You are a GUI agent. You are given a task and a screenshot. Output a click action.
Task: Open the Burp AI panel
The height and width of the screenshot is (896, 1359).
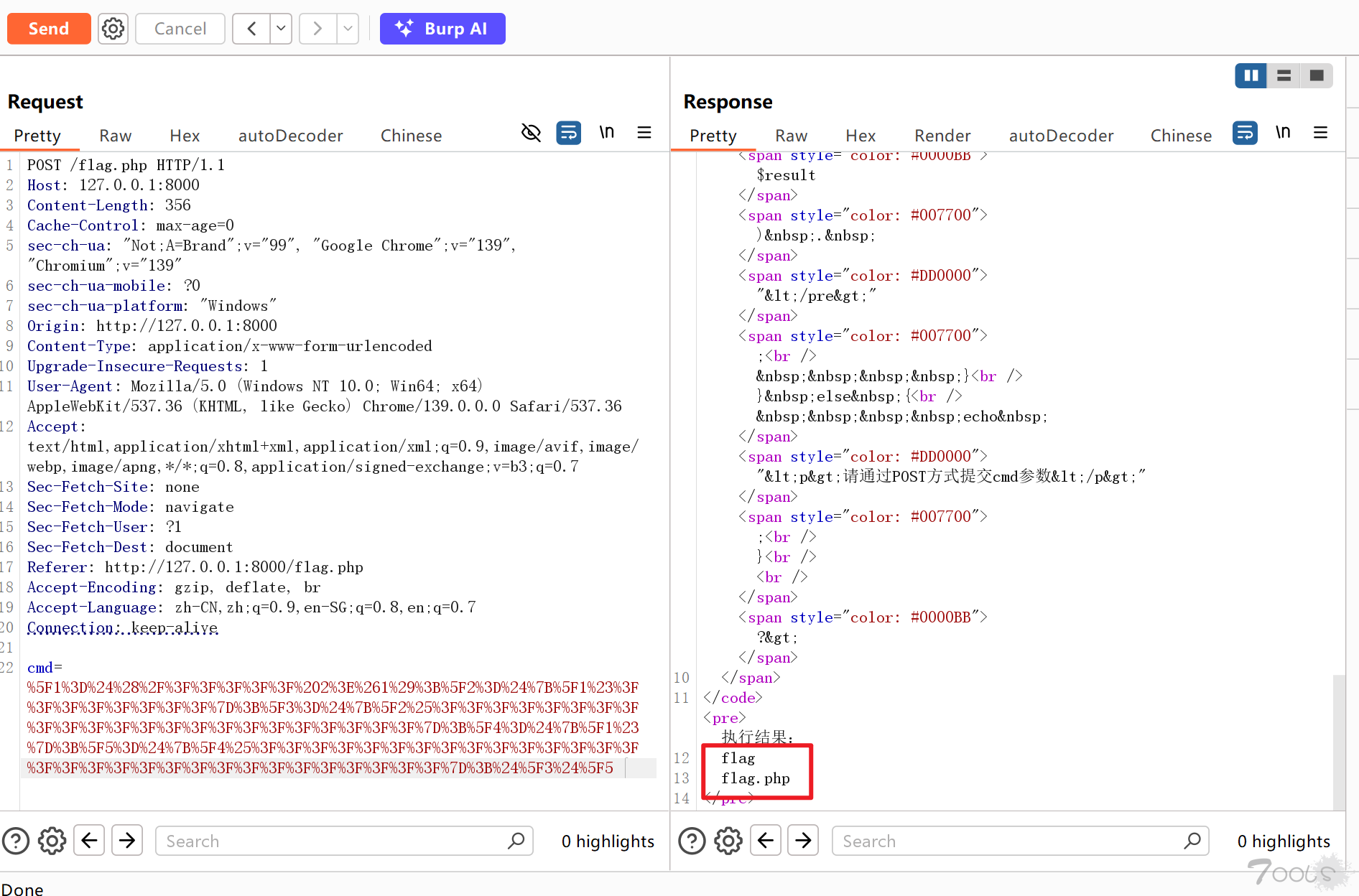pyautogui.click(x=442, y=29)
